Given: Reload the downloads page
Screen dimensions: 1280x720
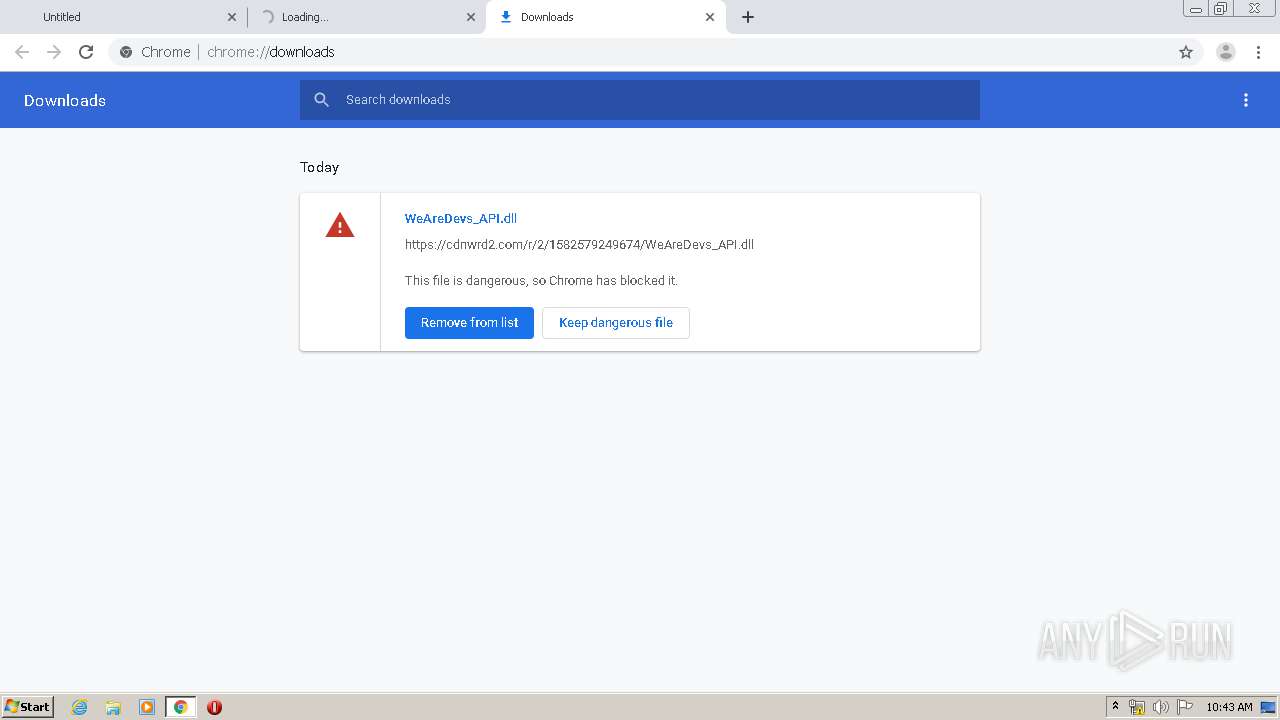Looking at the screenshot, I should [86, 52].
